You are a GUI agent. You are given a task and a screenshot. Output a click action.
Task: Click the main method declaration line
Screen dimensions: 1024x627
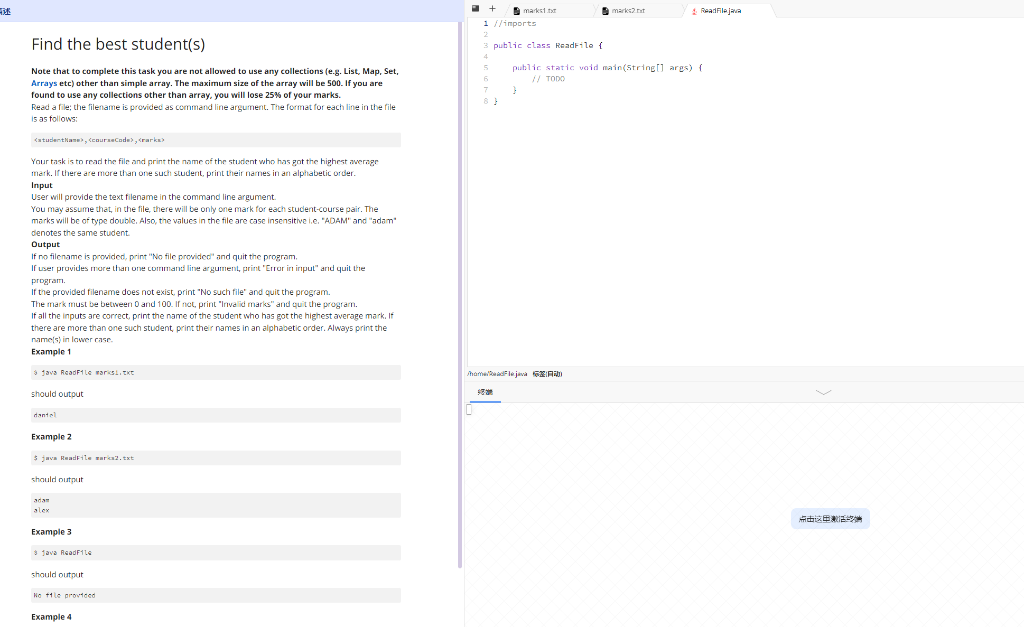pyautogui.click(x=607, y=67)
